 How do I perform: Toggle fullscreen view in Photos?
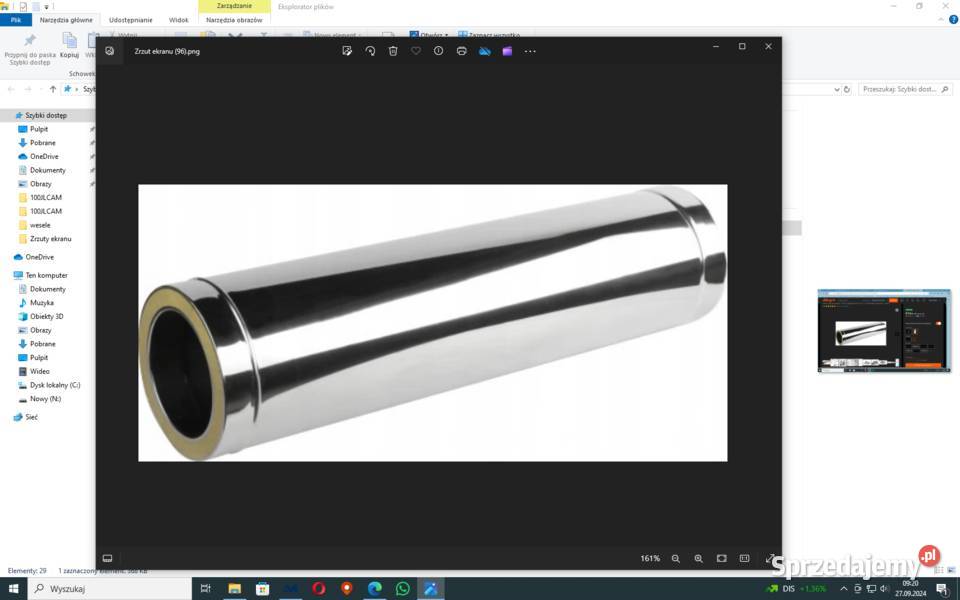[770, 558]
